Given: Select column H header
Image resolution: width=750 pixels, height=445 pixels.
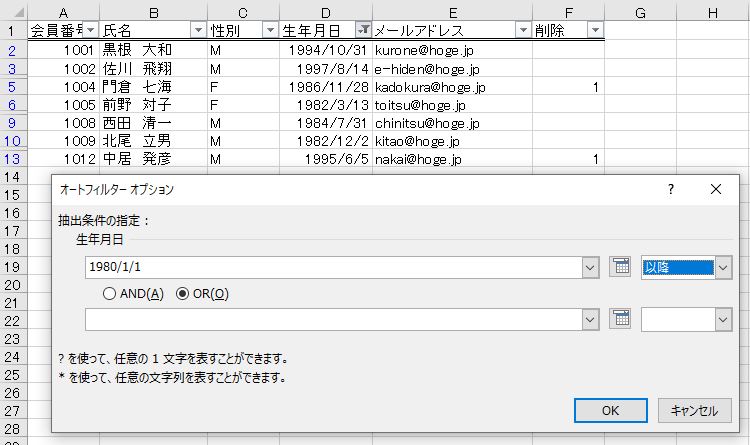Looking at the screenshot, I should [x=713, y=13].
